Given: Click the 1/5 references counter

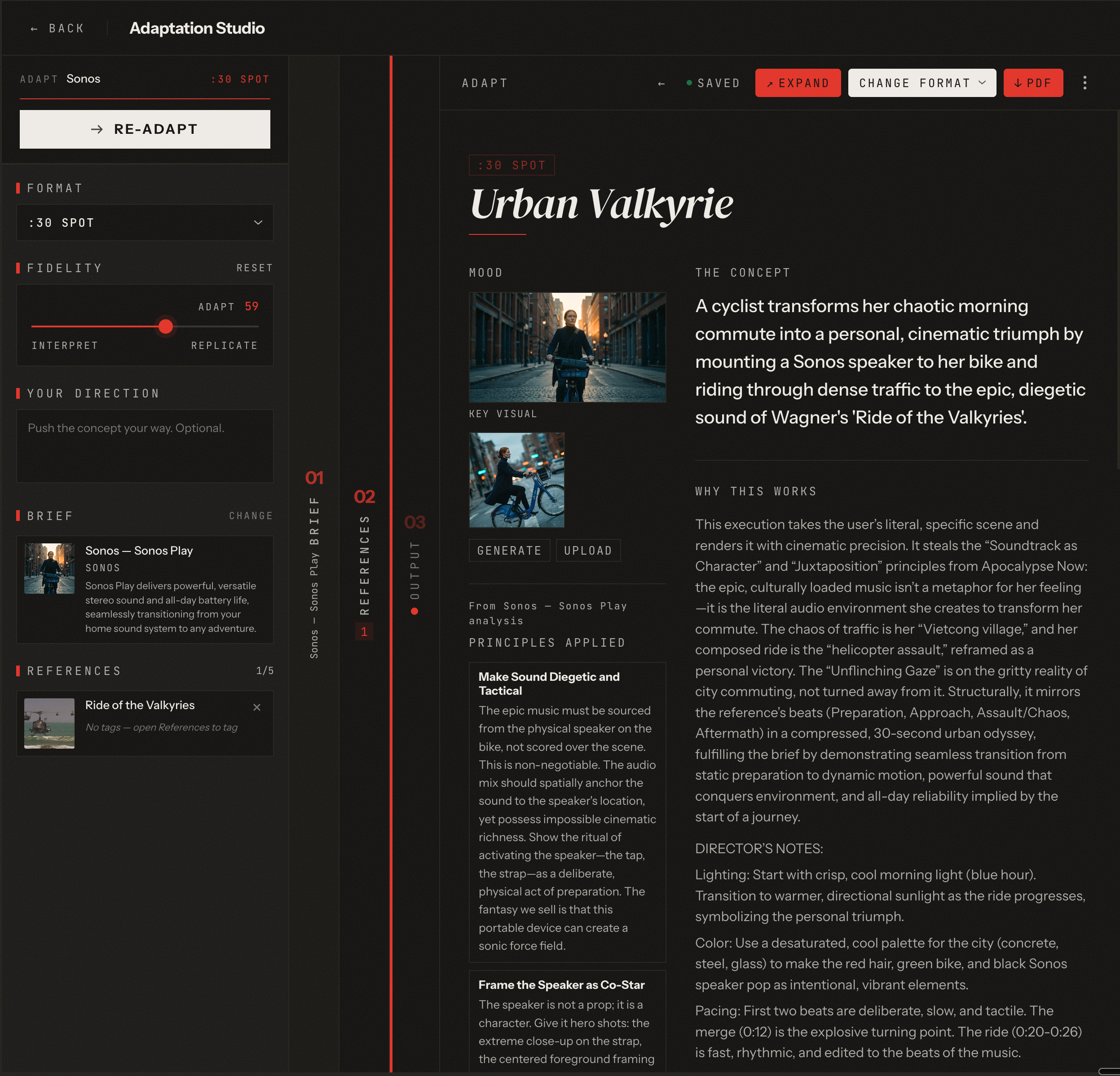Looking at the screenshot, I should click(265, 671).
